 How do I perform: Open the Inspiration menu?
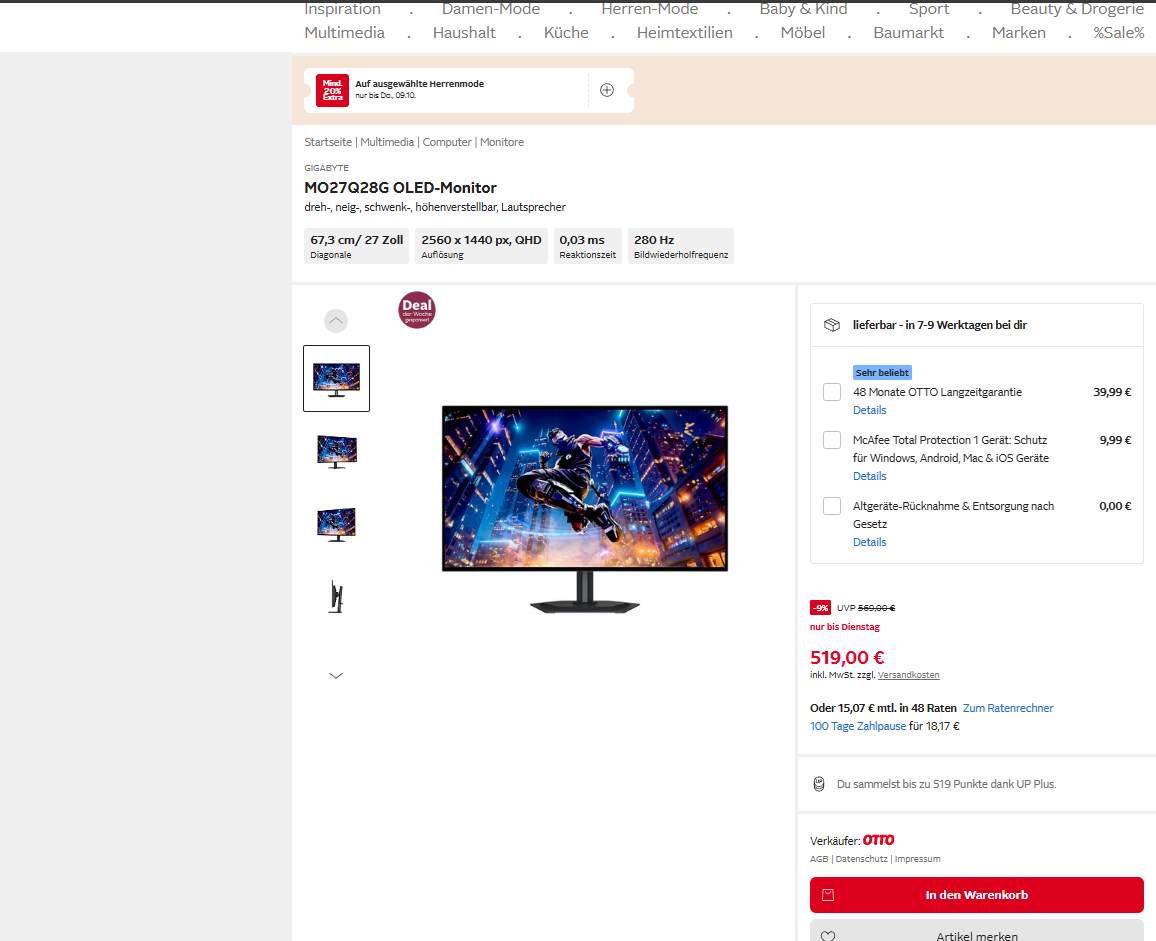[x=343, y=10]
